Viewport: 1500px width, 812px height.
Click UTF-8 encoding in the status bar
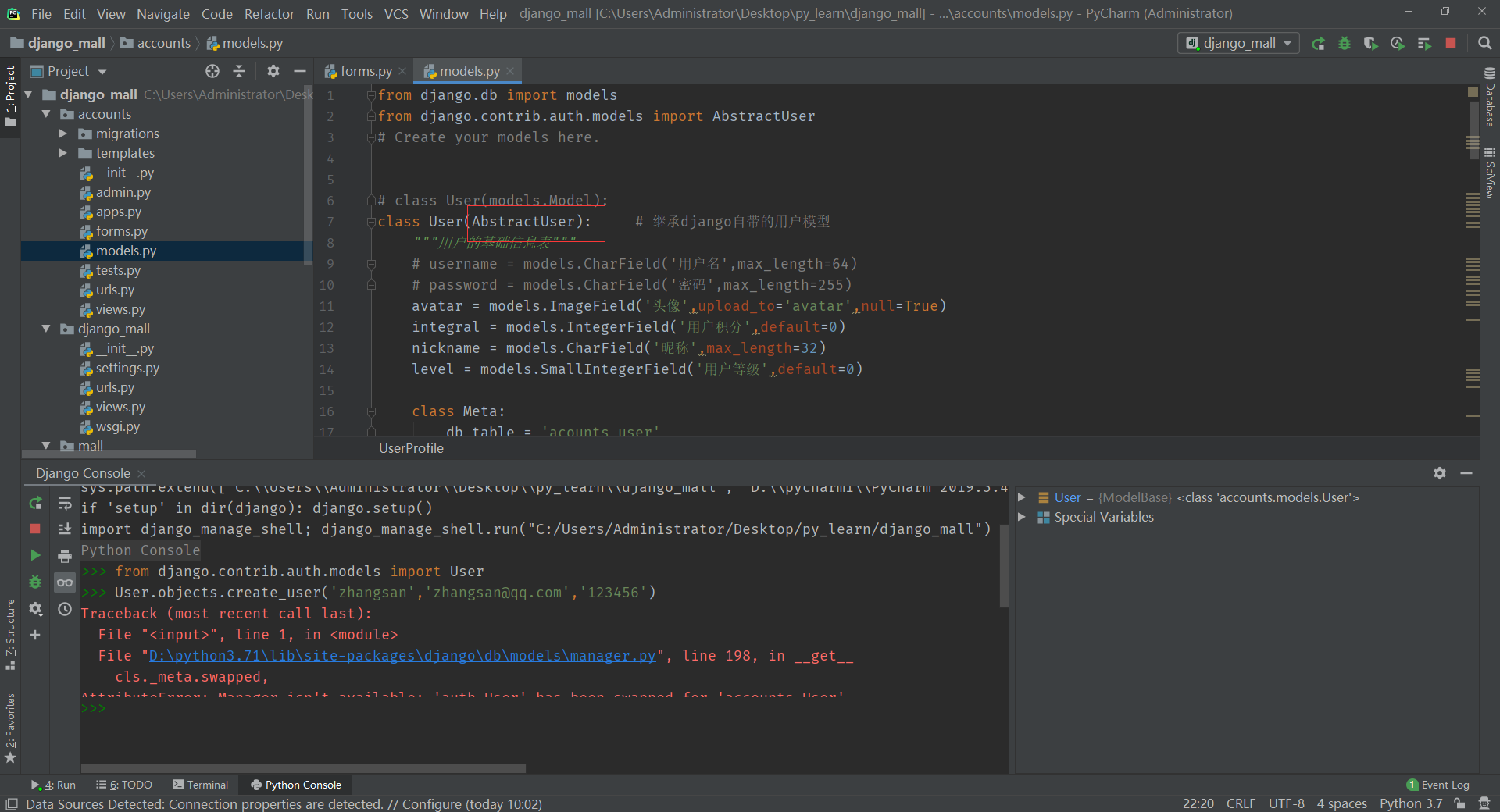tap(1286, 803)
